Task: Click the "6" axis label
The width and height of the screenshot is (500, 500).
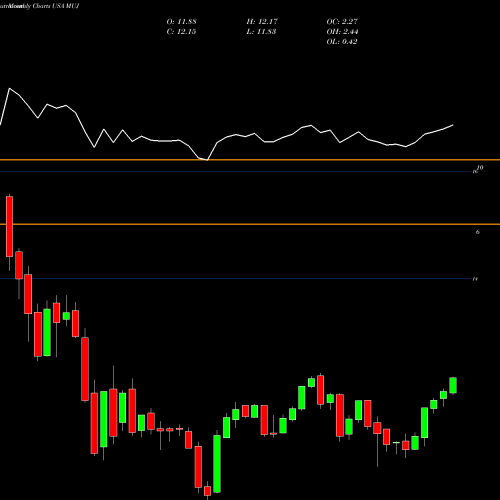Action: point(478,232)
